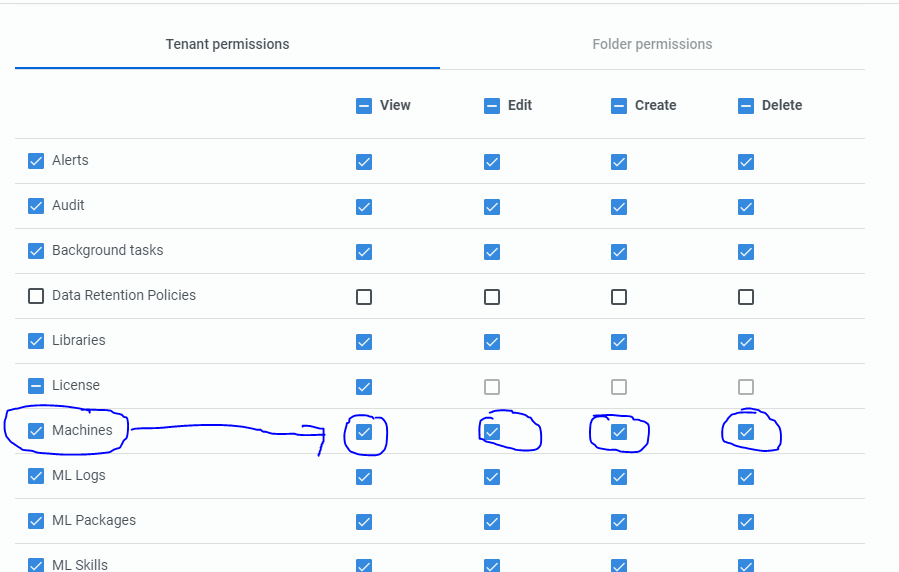Uncheck View permission for Machines
The image size is (899, 572).
(x=364, y=432)
